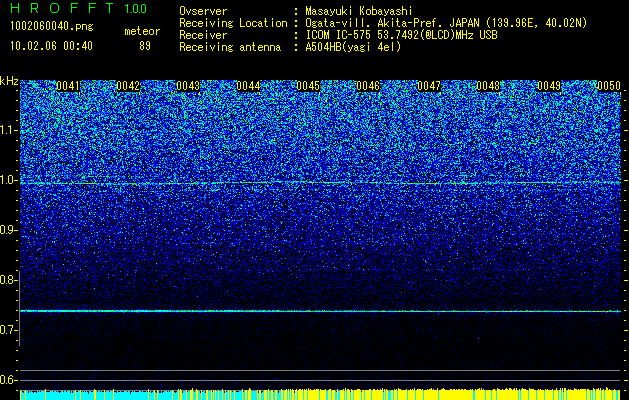Click the 0.9 frequency axis label

(7, 230)
